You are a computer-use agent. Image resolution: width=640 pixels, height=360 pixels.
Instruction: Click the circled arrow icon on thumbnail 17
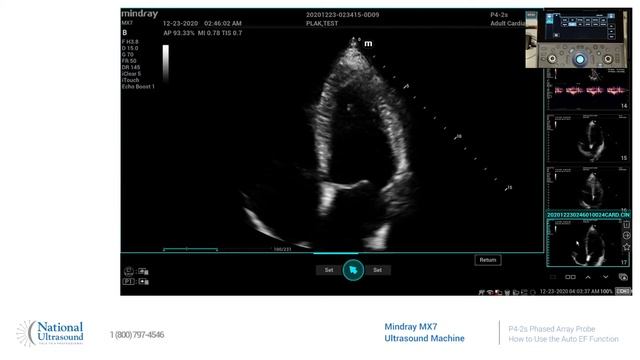[x=626, y=236]
